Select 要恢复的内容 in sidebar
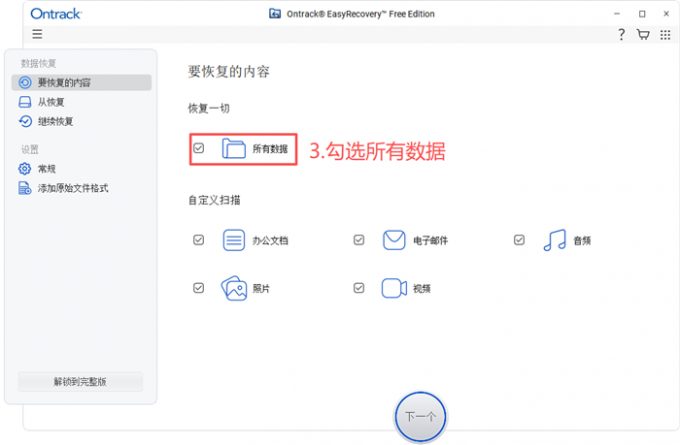680x445 pixels. click(82, 82)
